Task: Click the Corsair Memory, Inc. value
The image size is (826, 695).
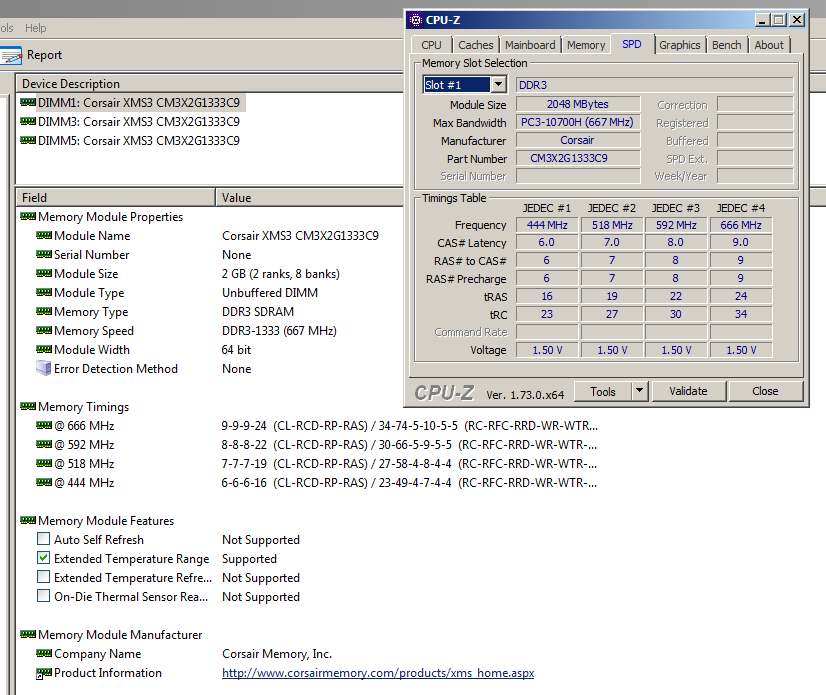Action: [x=277, y=654]
